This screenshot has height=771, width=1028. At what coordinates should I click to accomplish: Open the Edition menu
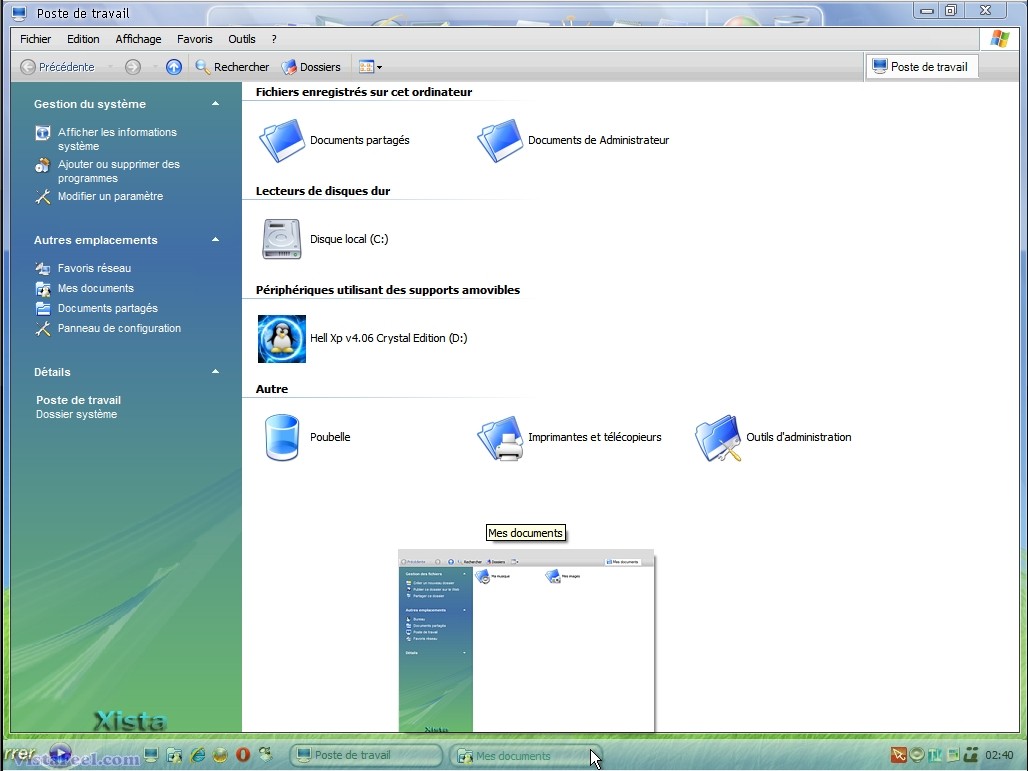83,39
